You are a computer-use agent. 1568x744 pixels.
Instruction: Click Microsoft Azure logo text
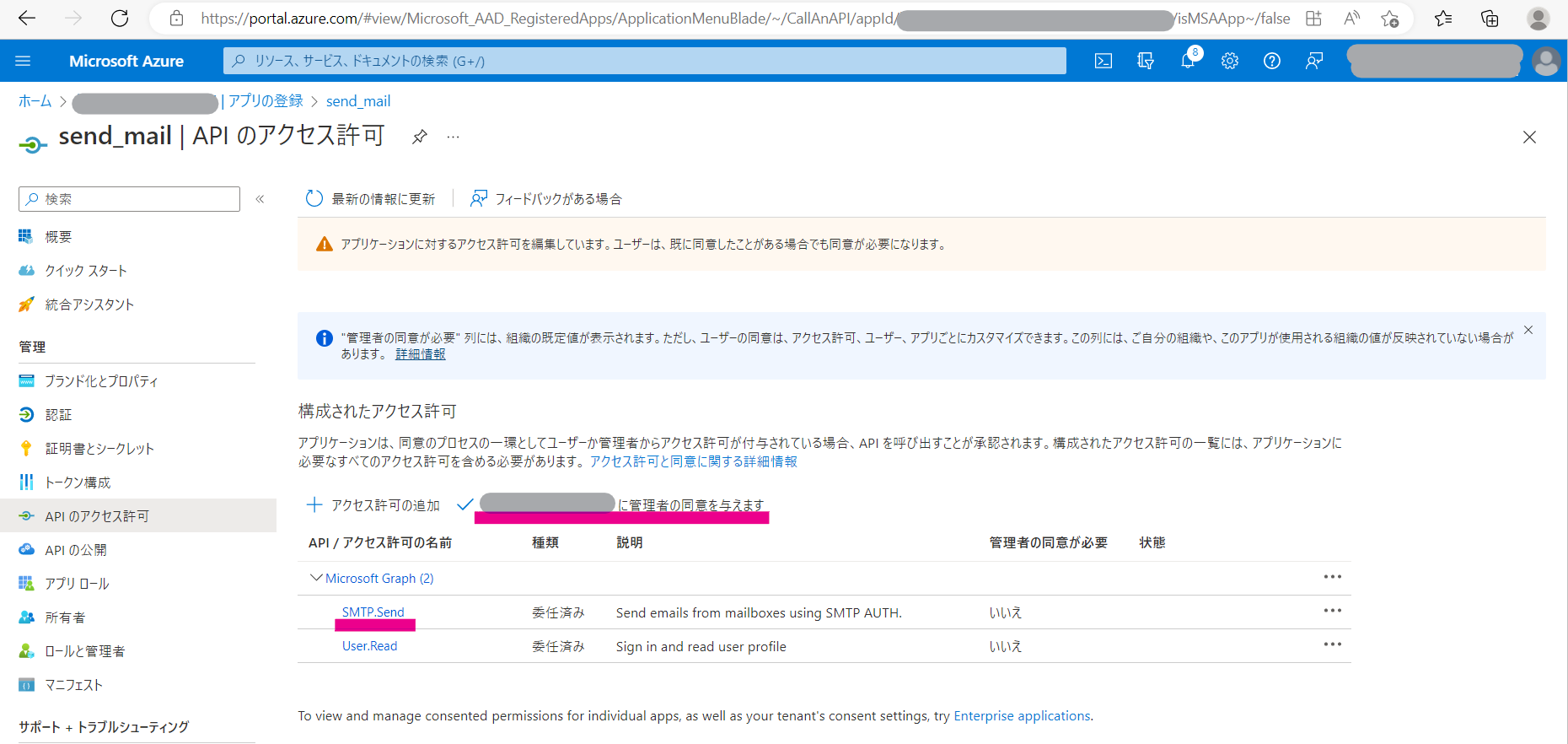pos(126,61)
